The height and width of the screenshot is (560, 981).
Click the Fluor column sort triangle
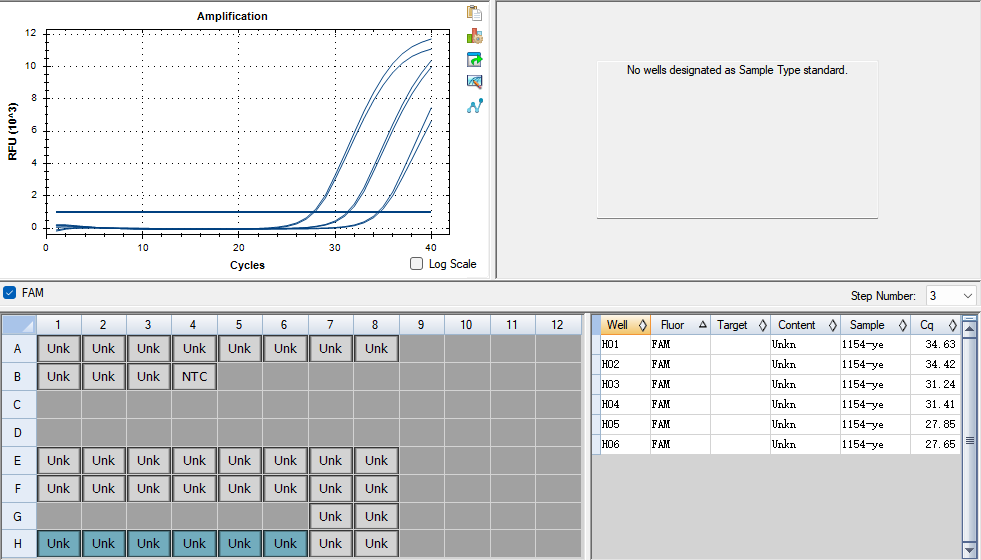pyautogui.click(x=703, y=325)
